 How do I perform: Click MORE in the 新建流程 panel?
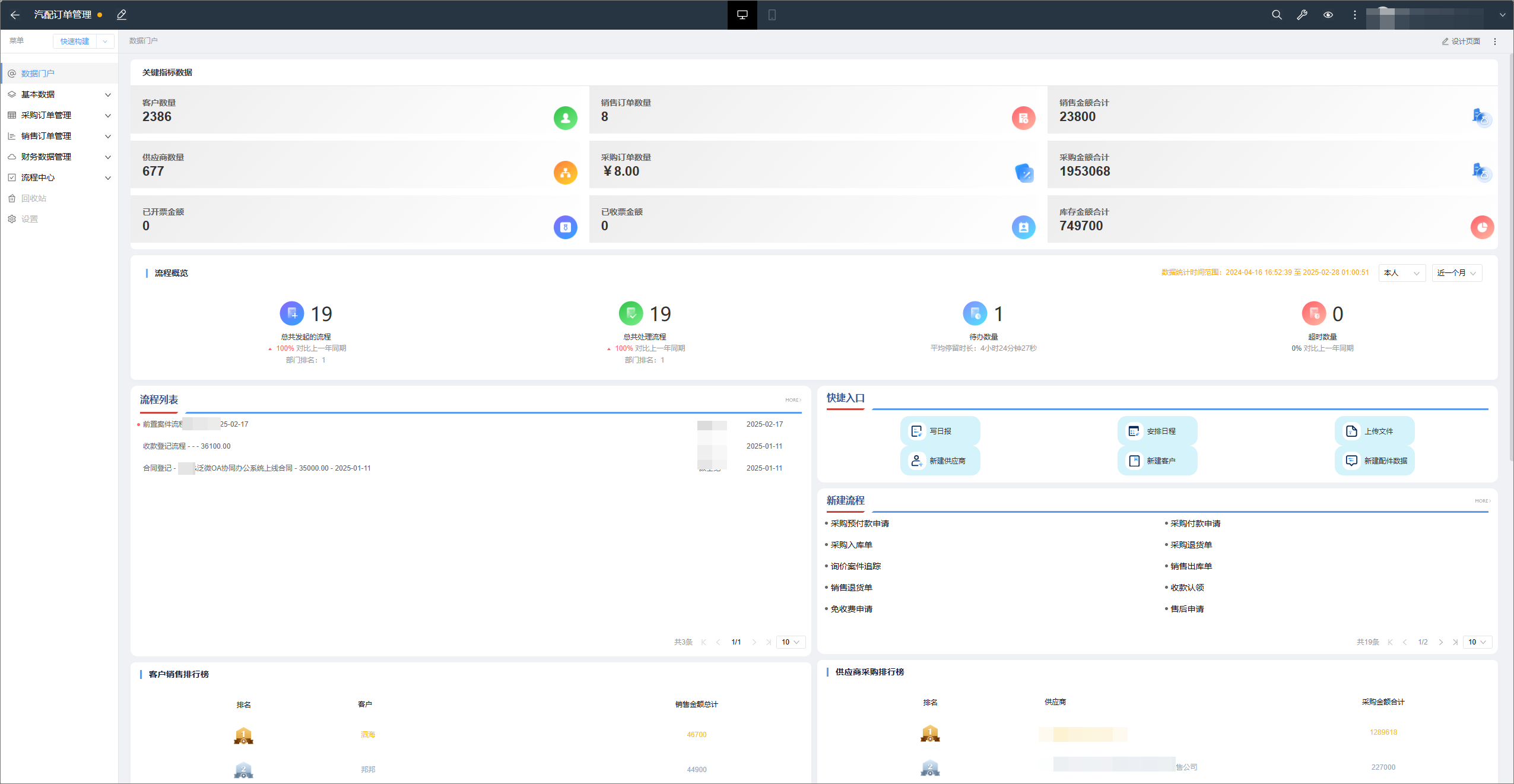(x=1483, y=501)
